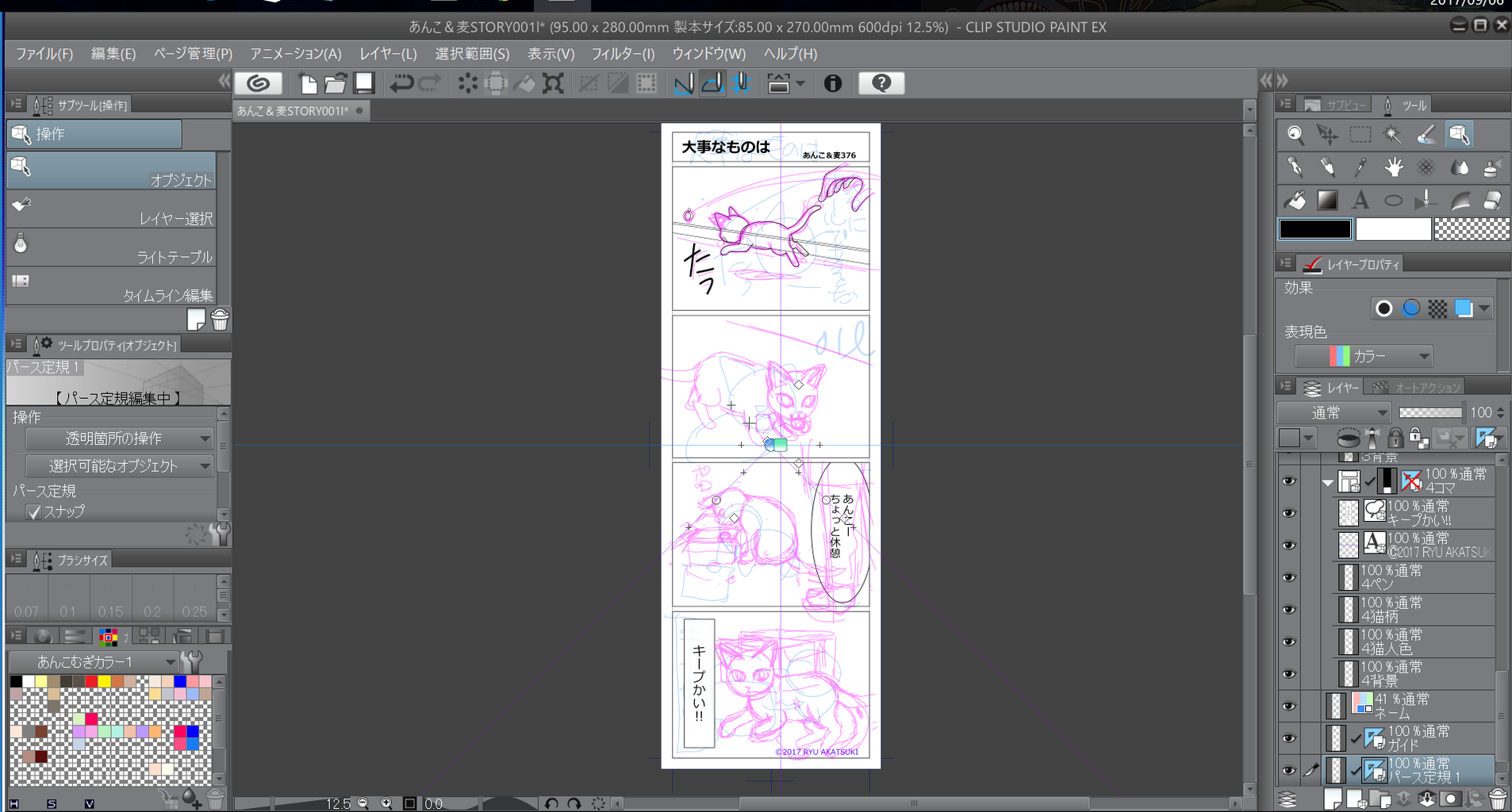1512x812 pixels.
Task: Select the Pen tool
Action: click(x=1295, y=167)
